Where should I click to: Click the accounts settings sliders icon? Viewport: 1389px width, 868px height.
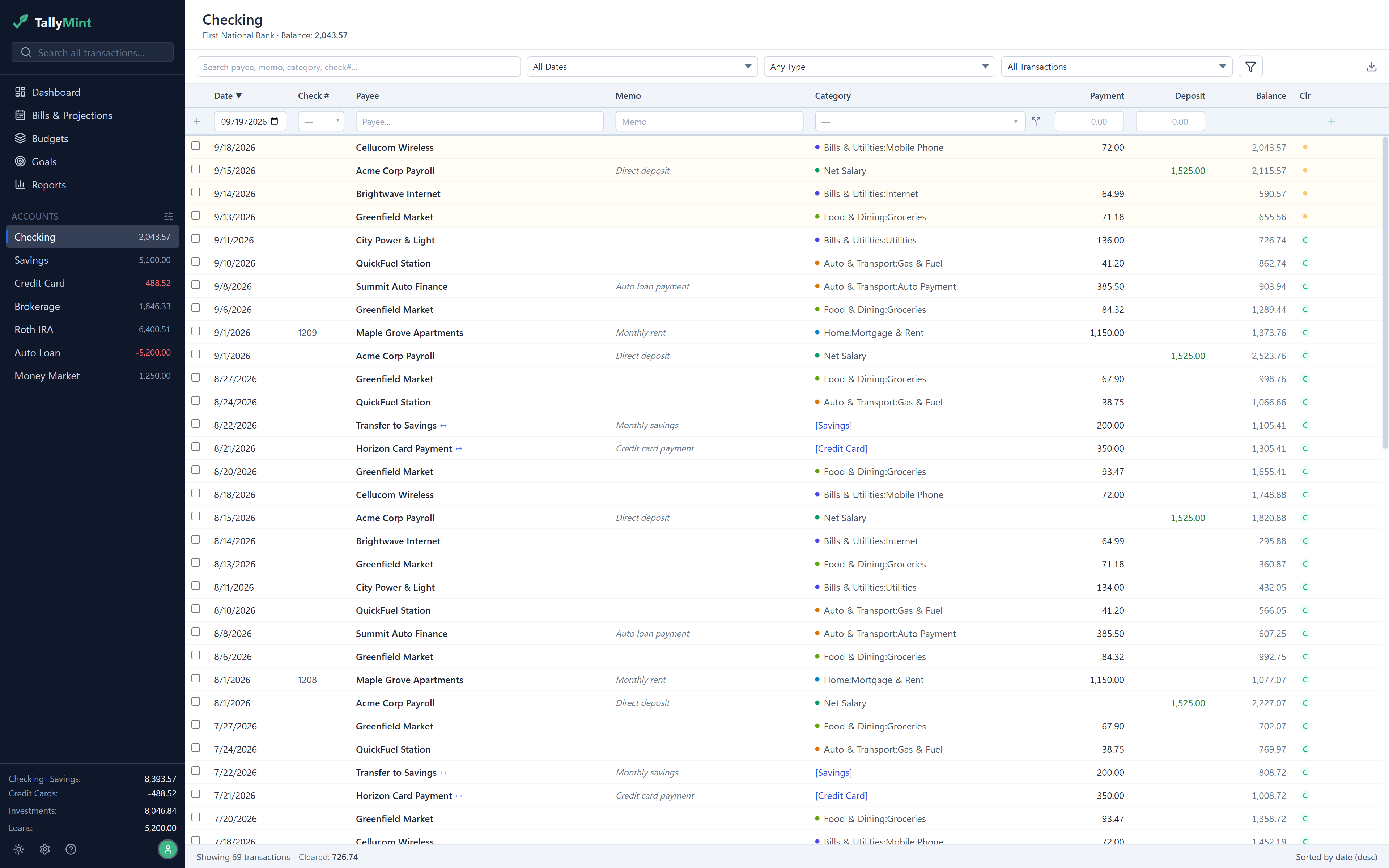click(168, 216)
